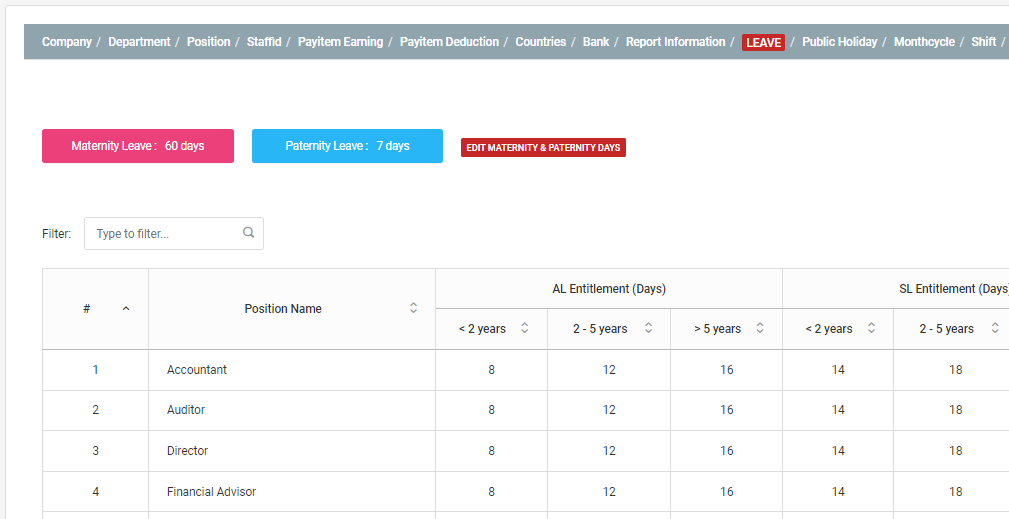Click Accountant's AL 2-5 years value 12
The width and height of the screenshot is (1009, 519).
coord(609,370)
